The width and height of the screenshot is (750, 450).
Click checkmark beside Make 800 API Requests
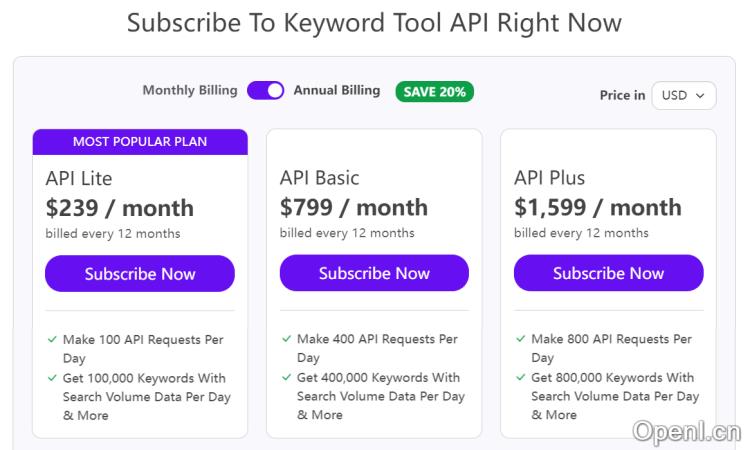tap(520, 340)
